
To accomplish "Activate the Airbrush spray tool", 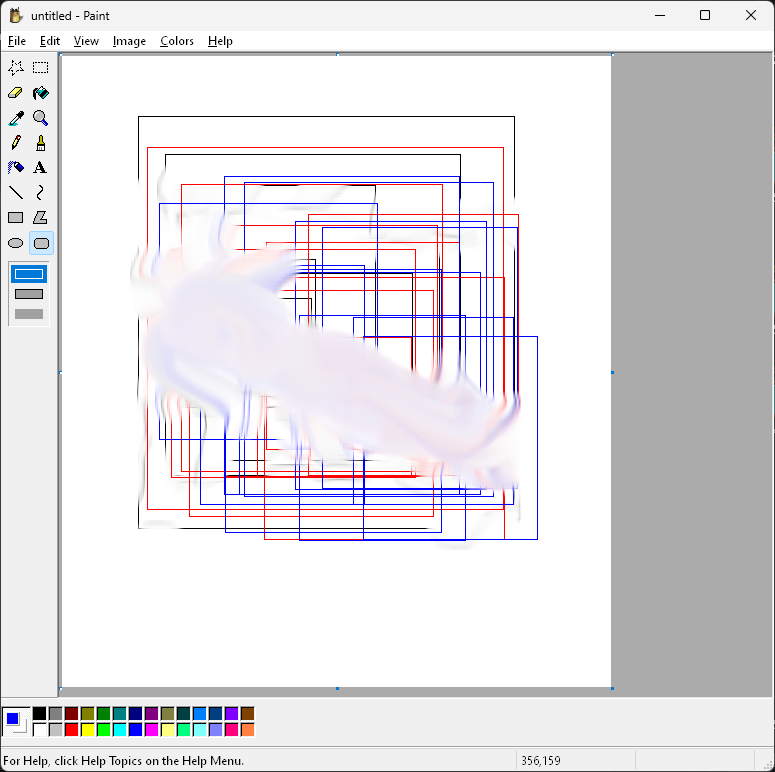I will tap(16, 168).
